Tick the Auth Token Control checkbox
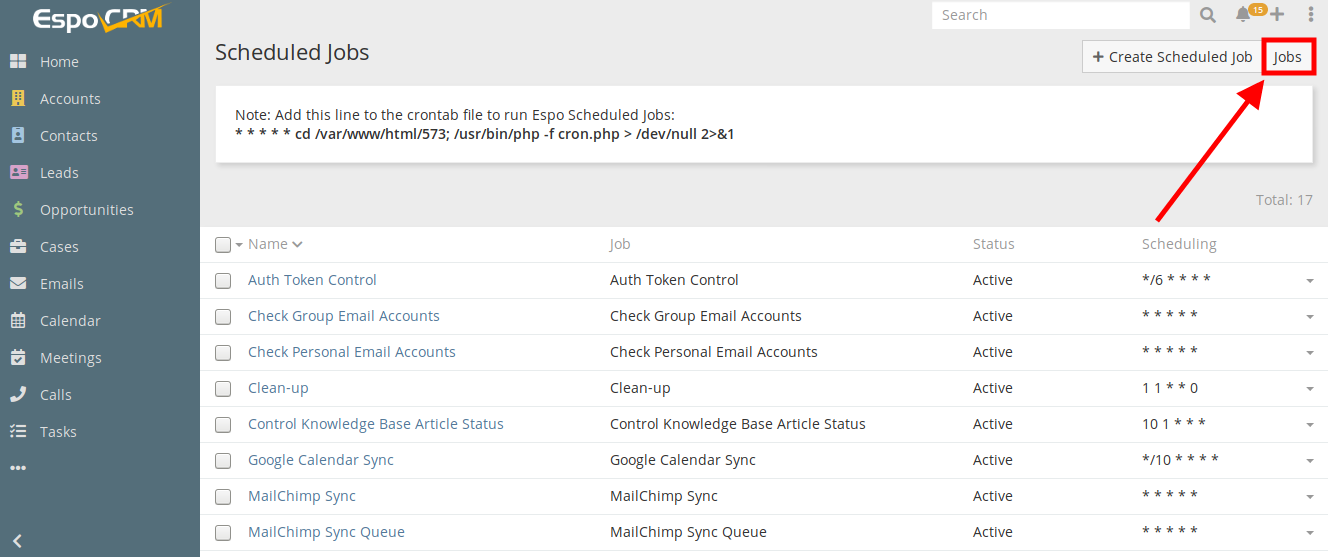 223,281
